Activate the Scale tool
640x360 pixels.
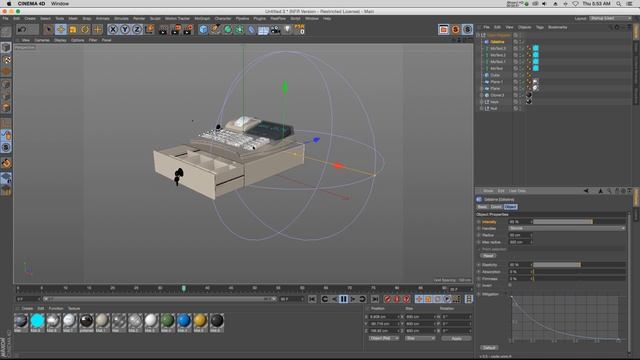(73, 29)
